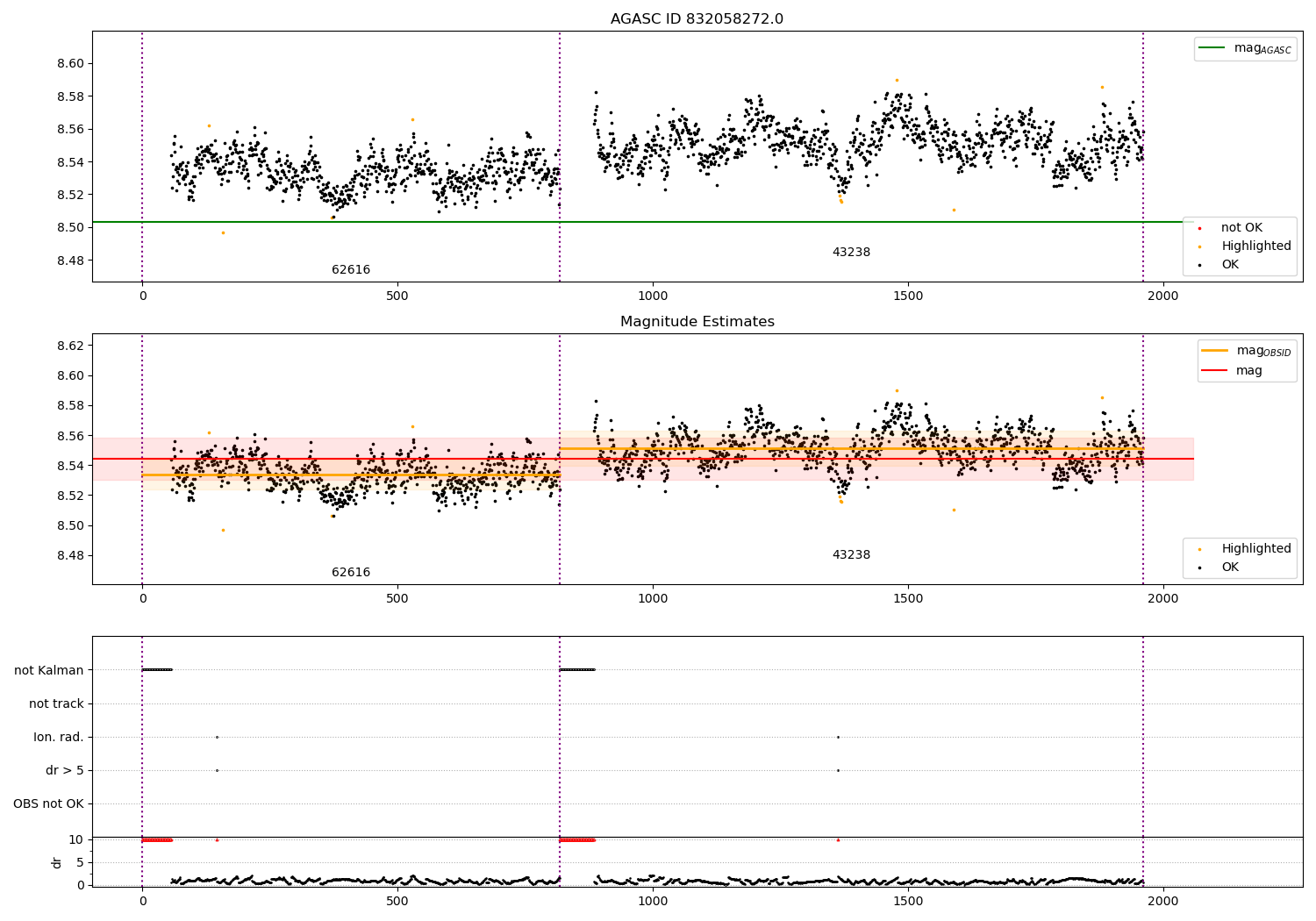The image size is (1316, 921).
Task: Click the orange highlighted point near 8.51 after 1500
Action: tap(954, 211)
